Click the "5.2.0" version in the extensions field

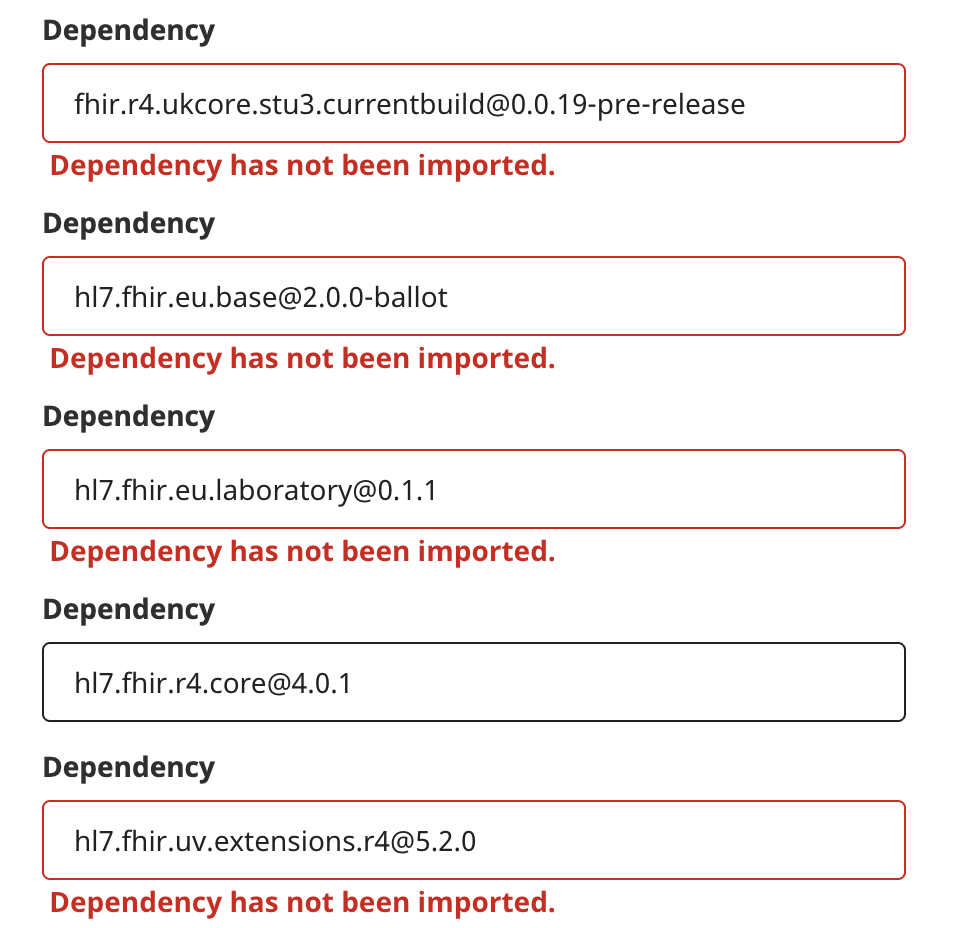[x=445, y=841]
